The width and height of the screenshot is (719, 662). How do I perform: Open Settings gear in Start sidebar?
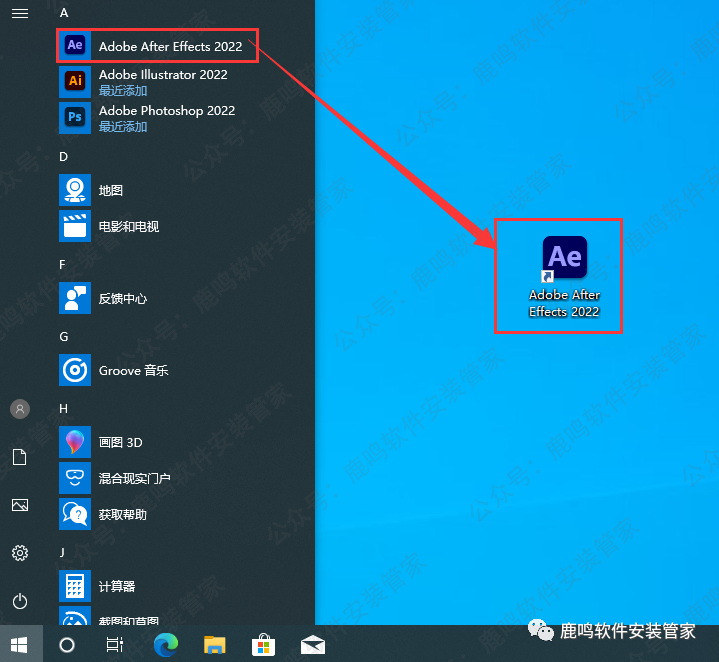[x=20, y=553]
